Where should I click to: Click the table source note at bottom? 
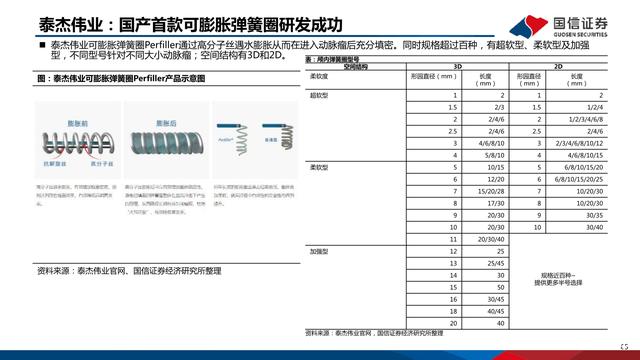(x=374, y=333)
